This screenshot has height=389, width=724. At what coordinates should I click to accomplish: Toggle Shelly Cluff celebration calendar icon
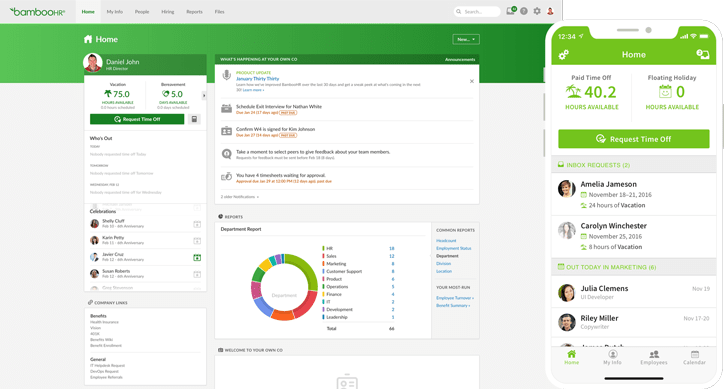click(197, 224)
